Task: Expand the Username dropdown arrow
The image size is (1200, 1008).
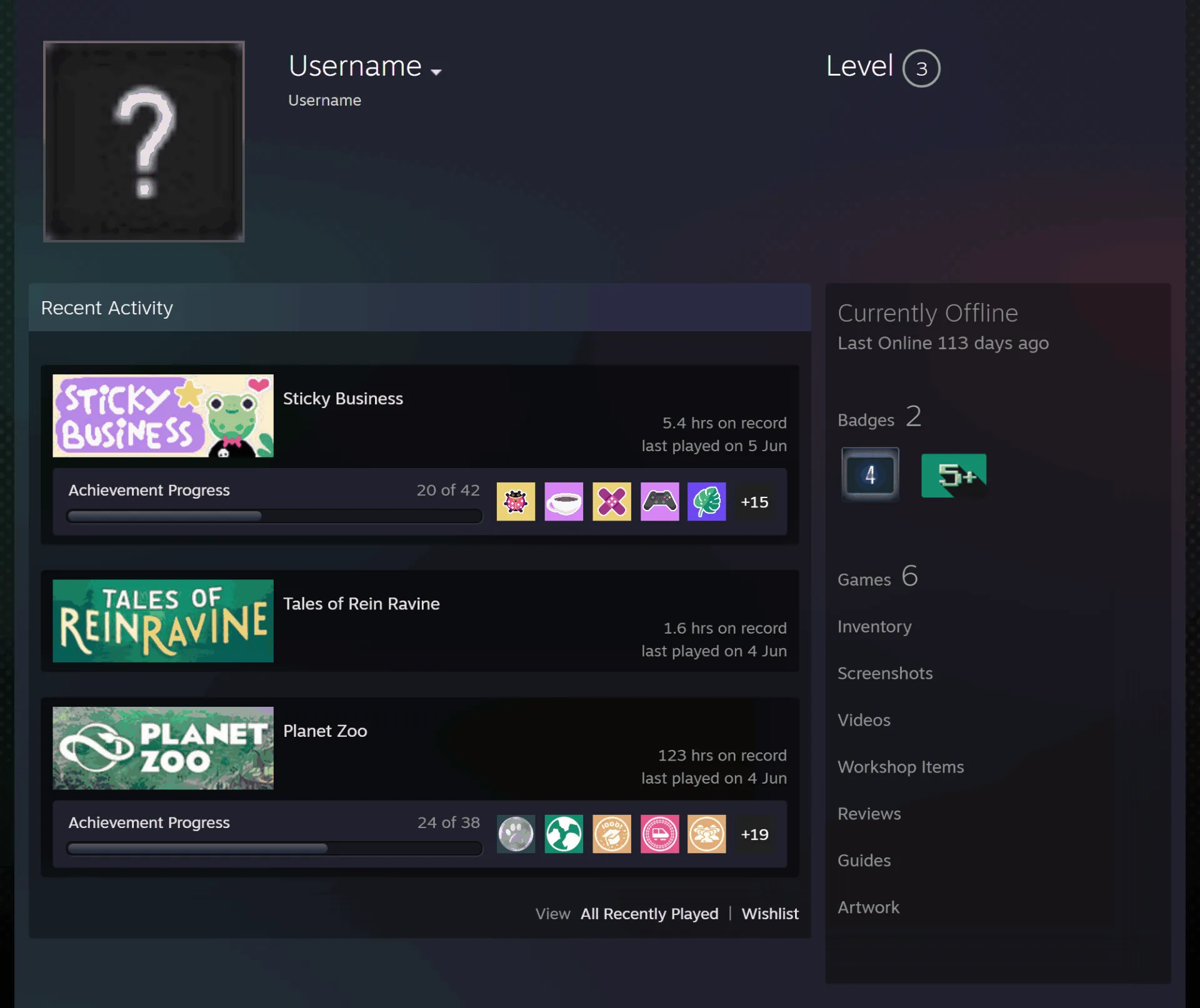Action: point(436,72)
